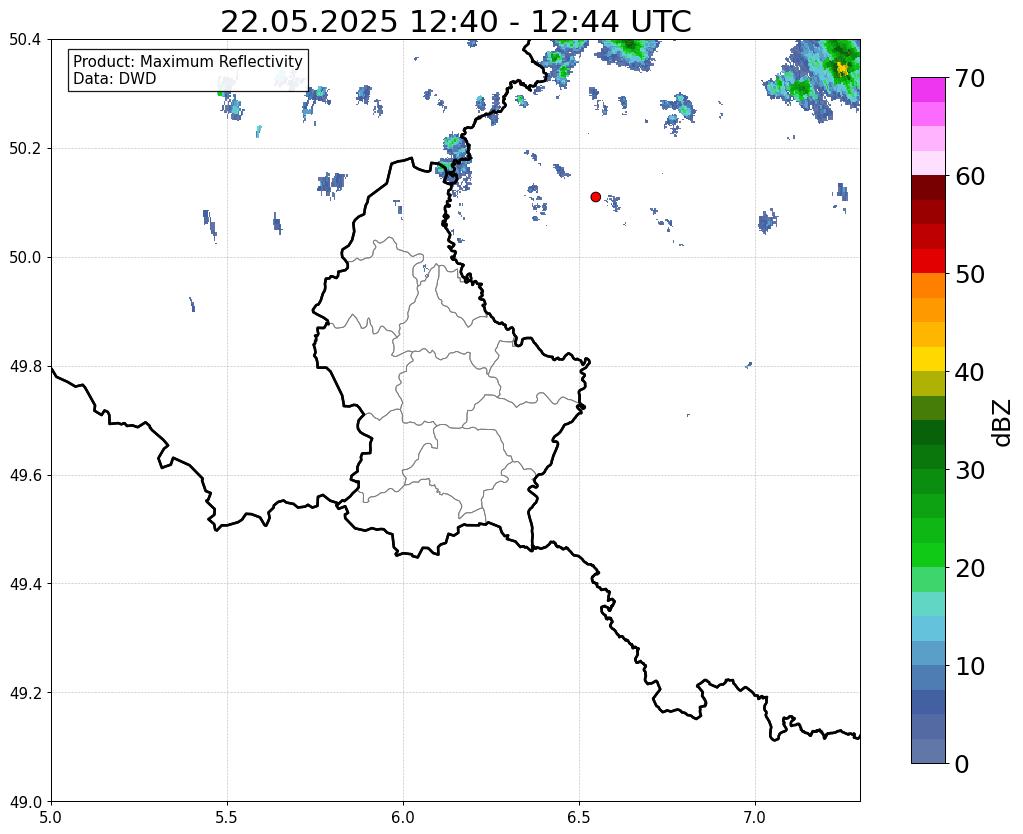Click the strong yellow-core radar echo in top-right corner
This screenshot has width=1023, height=834.
pyautogui.click(x=842, y=67)
